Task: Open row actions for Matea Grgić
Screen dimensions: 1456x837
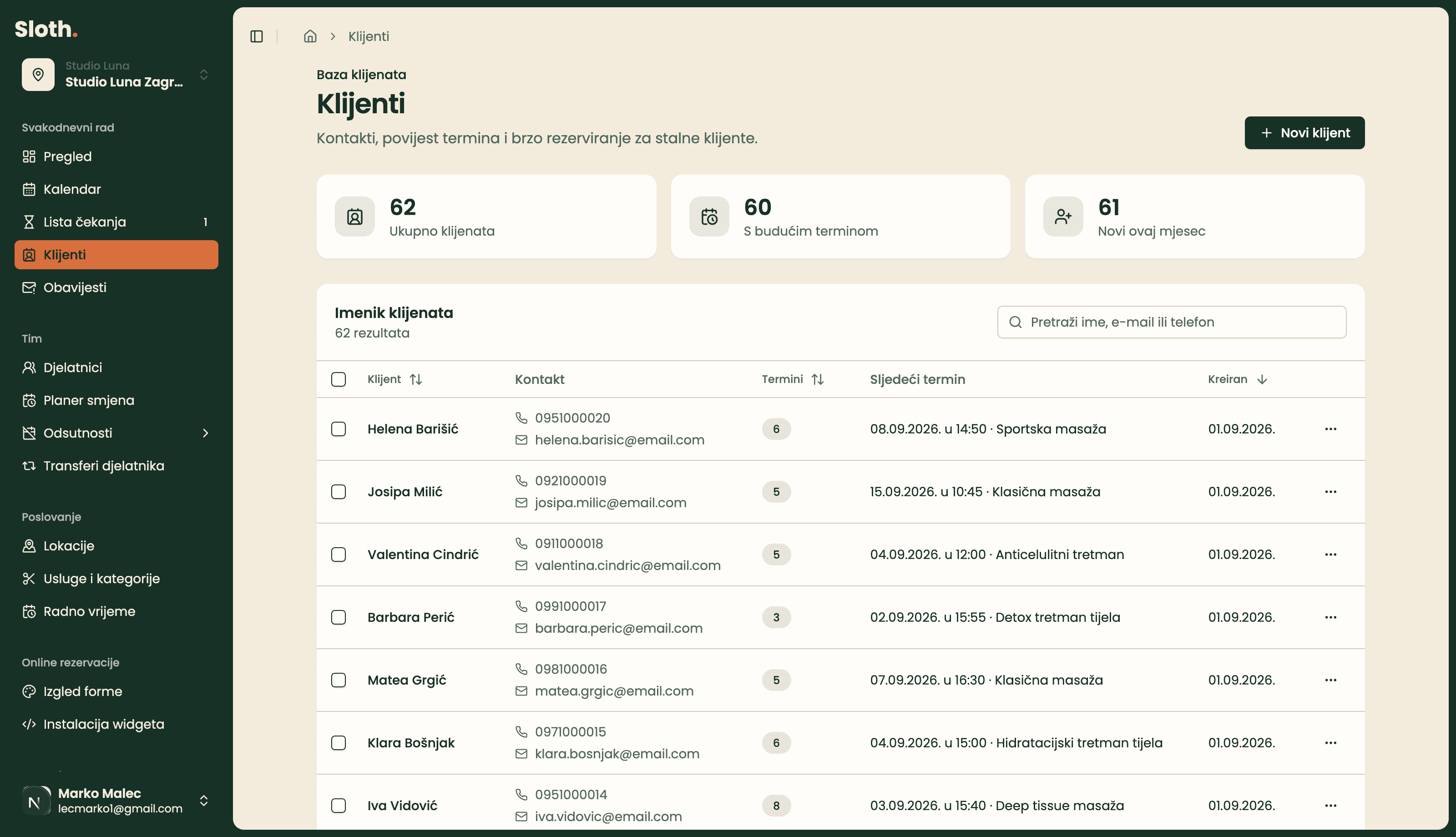Action: [x=1330, y=680]
